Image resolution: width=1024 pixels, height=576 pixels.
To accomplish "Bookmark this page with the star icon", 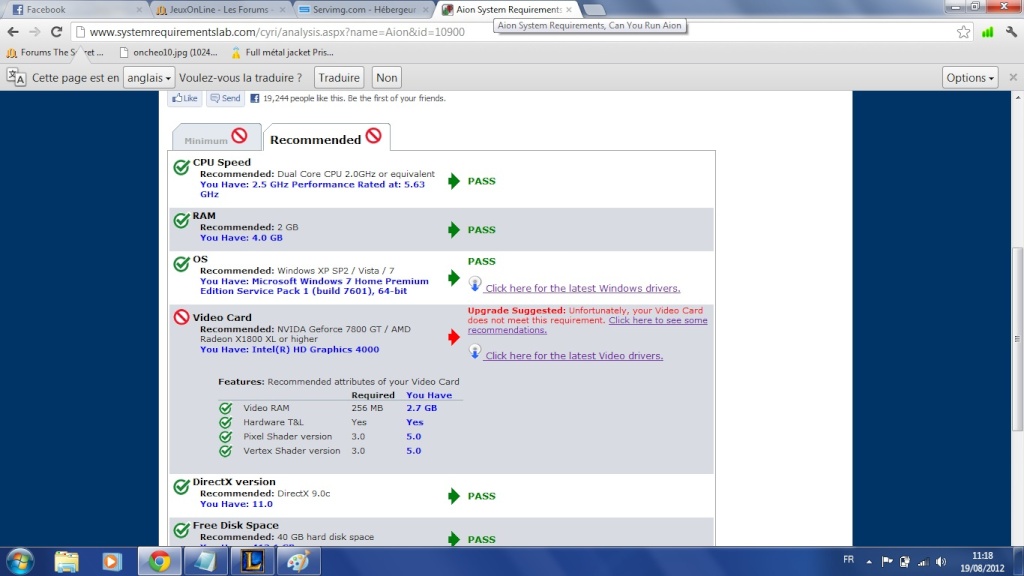I will click(963, 32).
